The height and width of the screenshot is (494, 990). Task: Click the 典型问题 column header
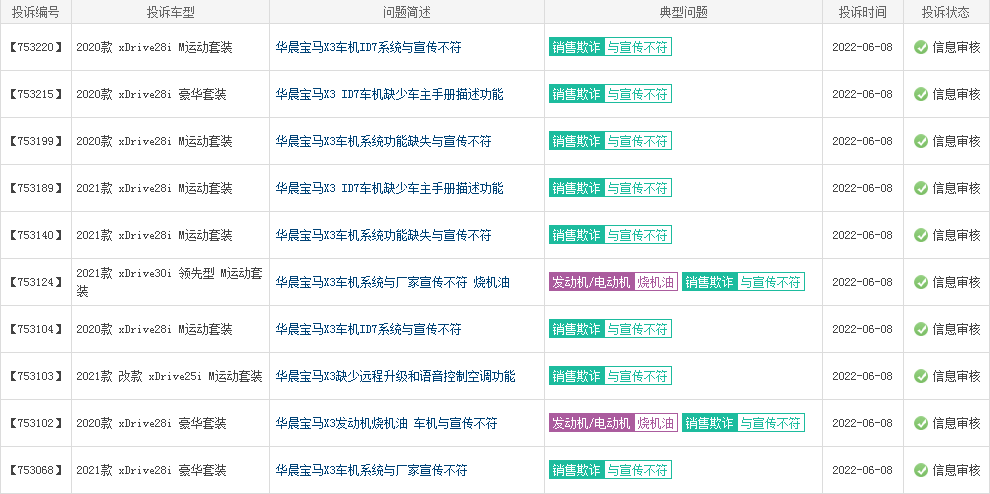(683, 12)
